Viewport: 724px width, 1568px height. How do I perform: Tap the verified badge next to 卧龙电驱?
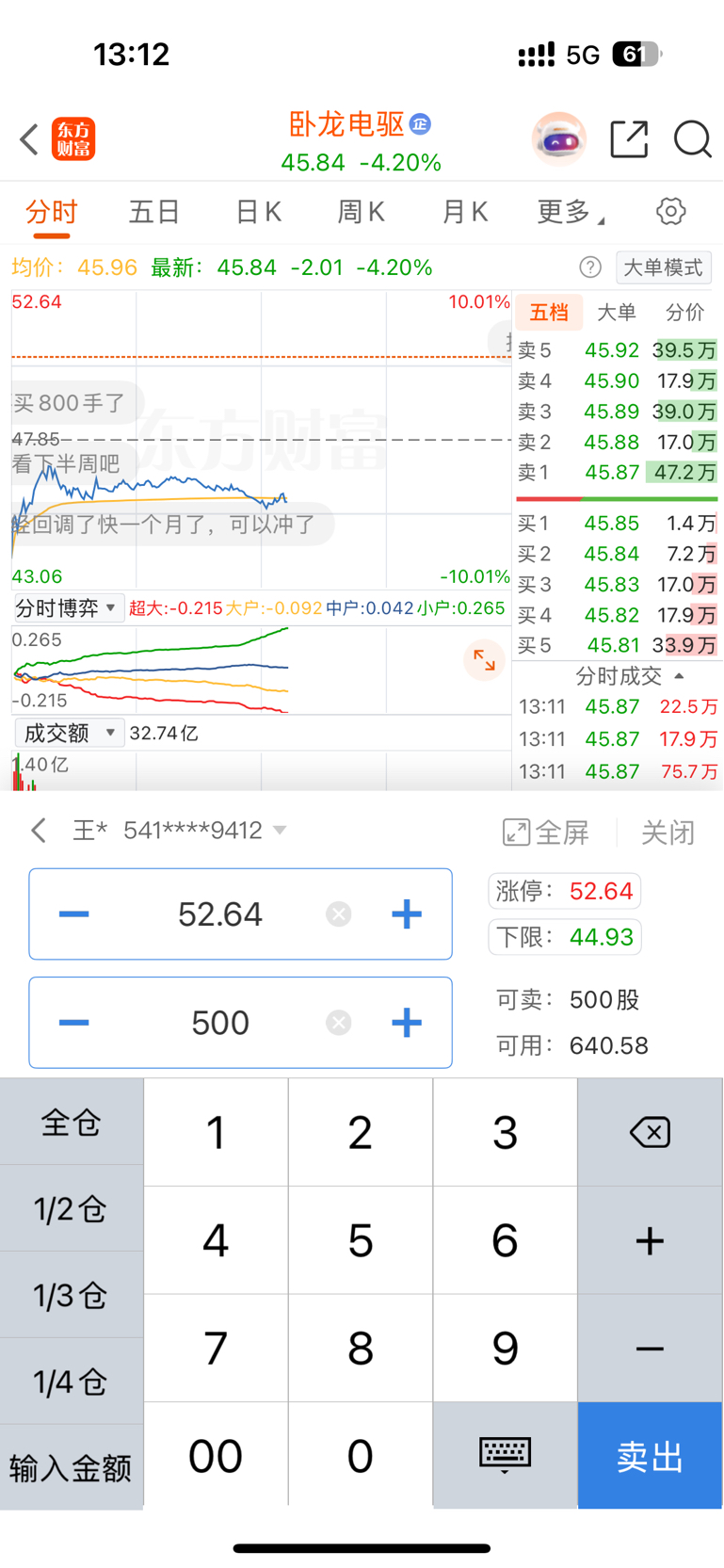click(x=420, y=123)
